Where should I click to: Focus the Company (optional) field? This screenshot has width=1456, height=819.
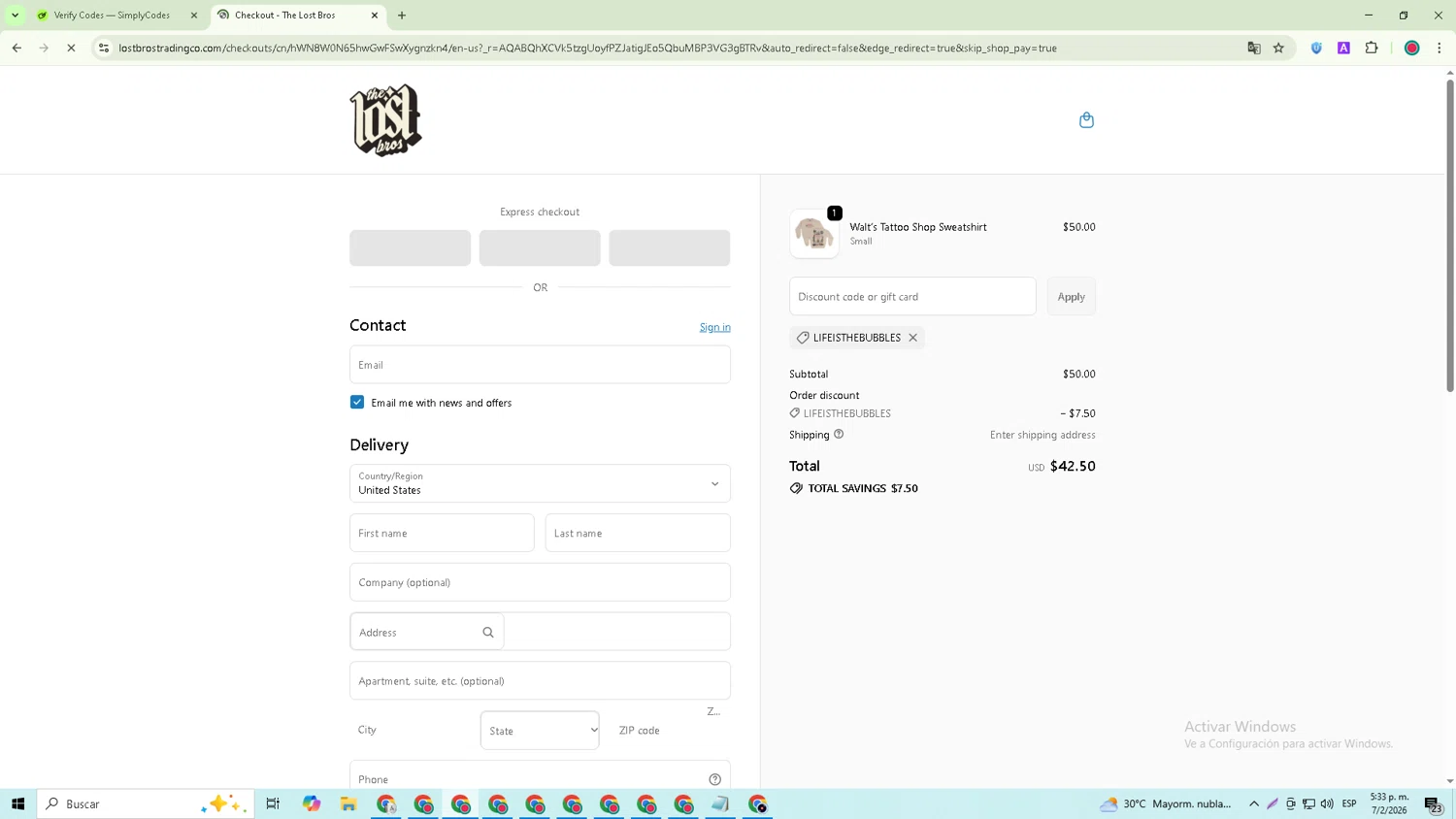click(x=540, y=582)
